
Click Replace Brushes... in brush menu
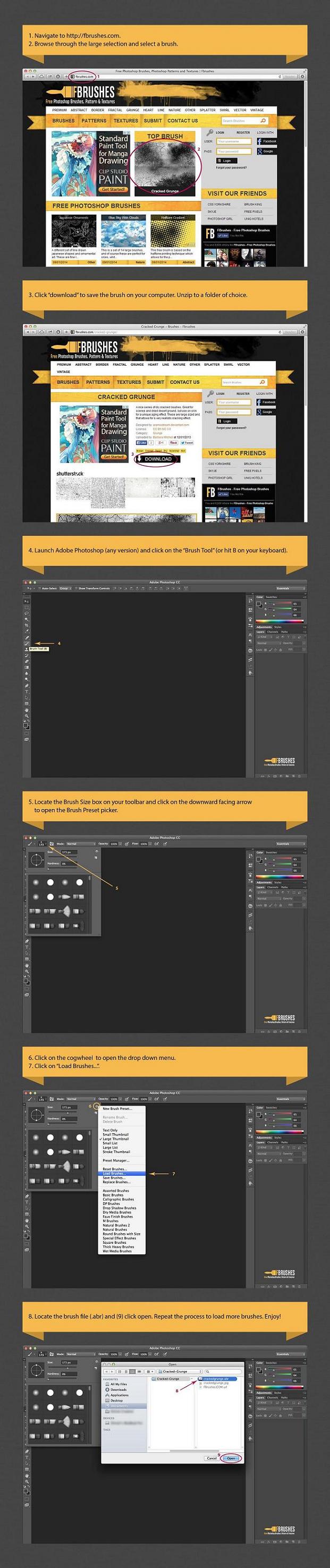[x=116, y=1182]
